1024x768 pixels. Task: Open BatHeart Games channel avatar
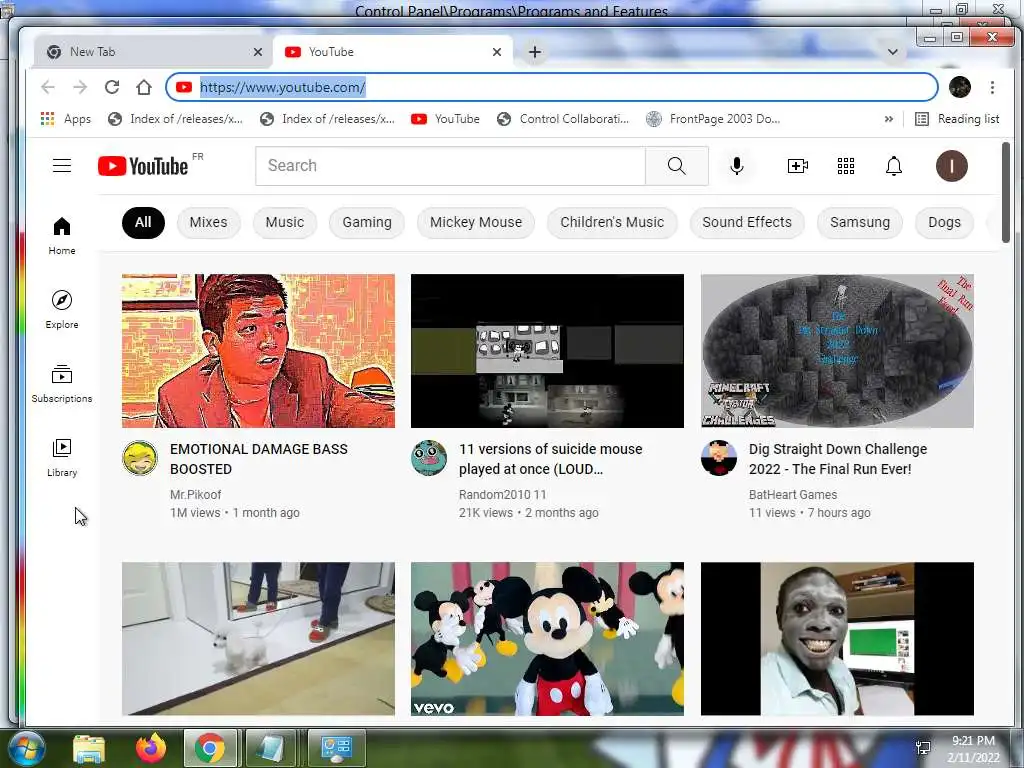(719, 458)
